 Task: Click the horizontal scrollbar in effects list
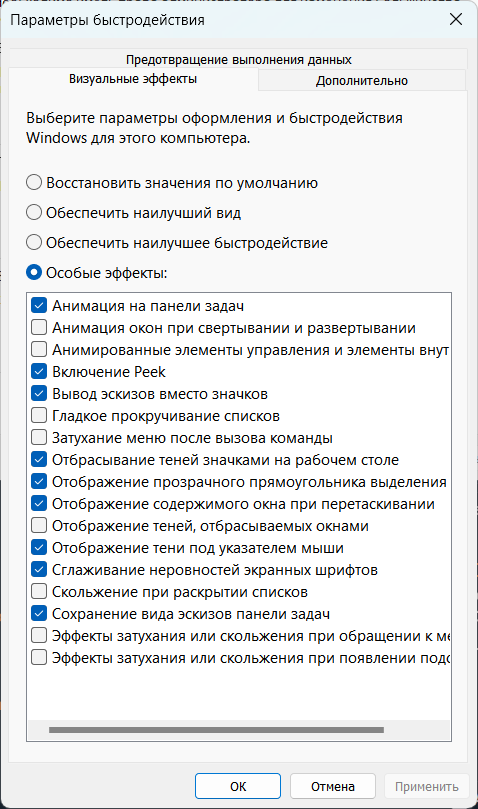[216, 730]
